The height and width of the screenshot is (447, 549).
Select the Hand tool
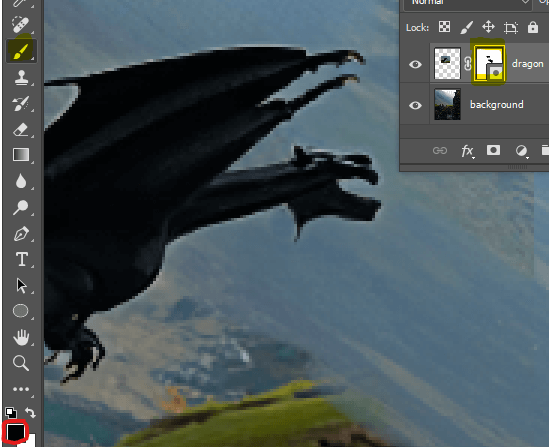(x=21, y=337)
